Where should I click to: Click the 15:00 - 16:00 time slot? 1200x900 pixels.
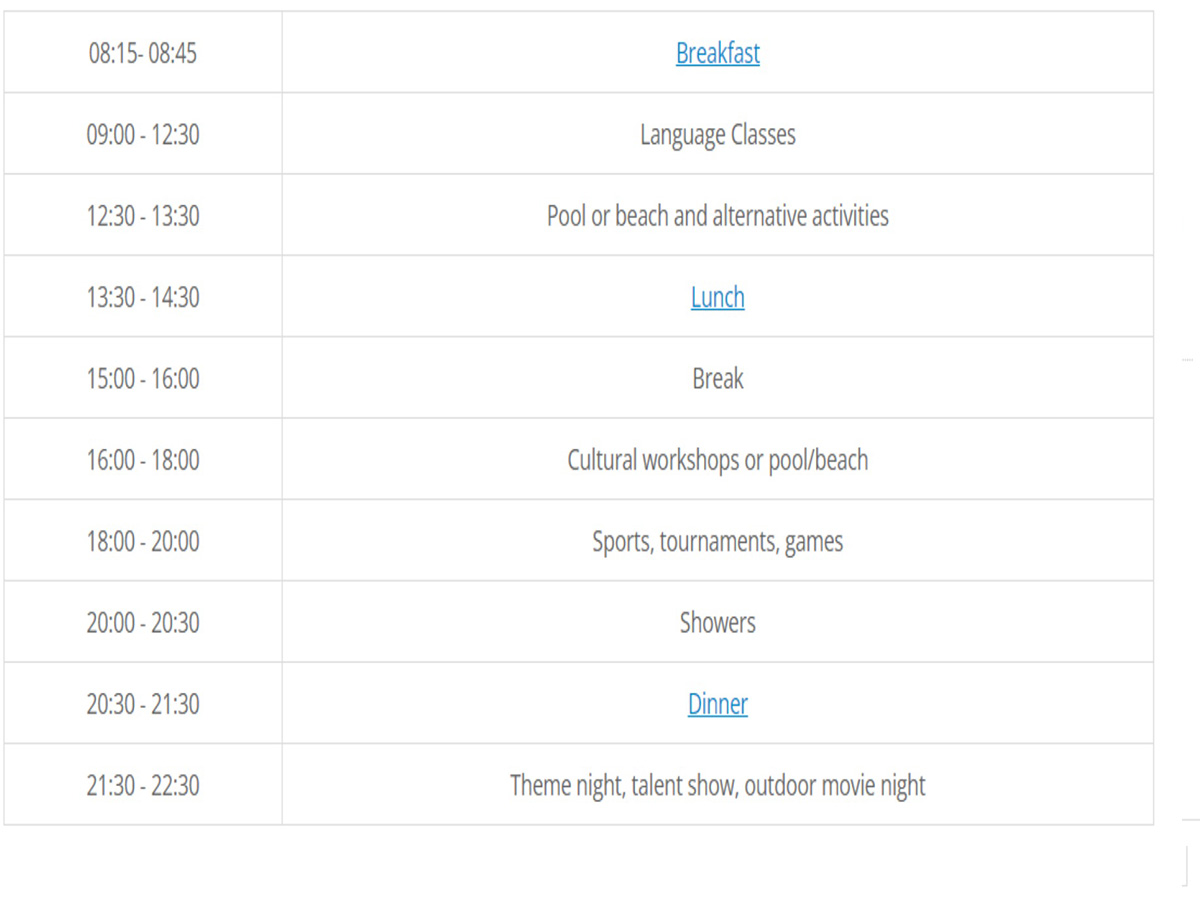(x=143, y=379)
